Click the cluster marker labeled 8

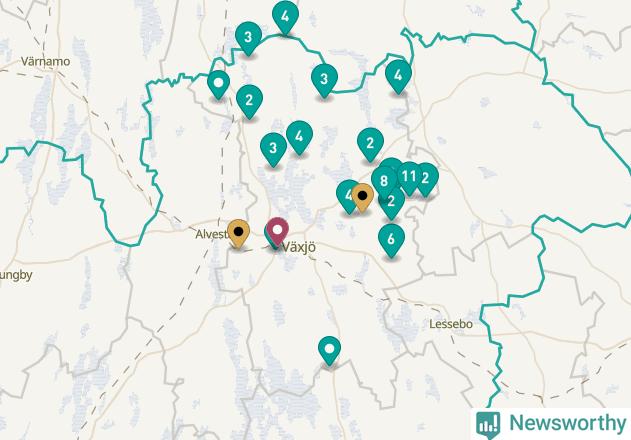point(384,182)
